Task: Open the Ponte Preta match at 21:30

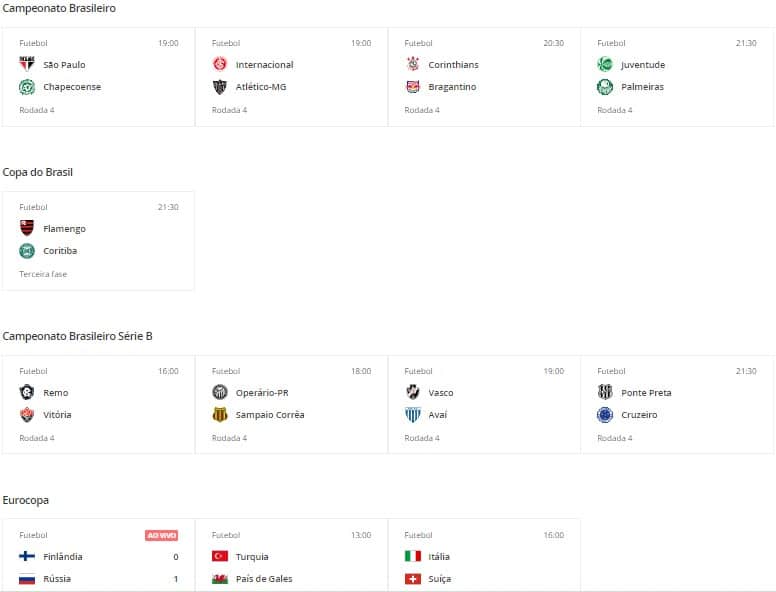Action: coord(677,405)
